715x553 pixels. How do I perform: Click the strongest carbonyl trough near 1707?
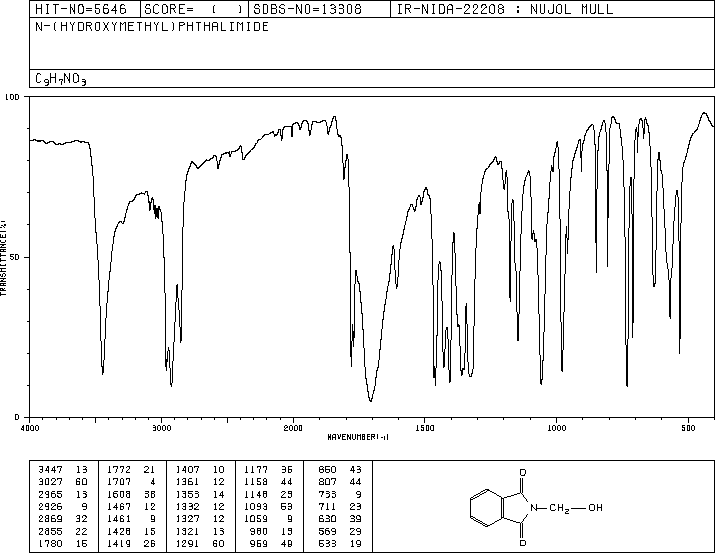371,400
